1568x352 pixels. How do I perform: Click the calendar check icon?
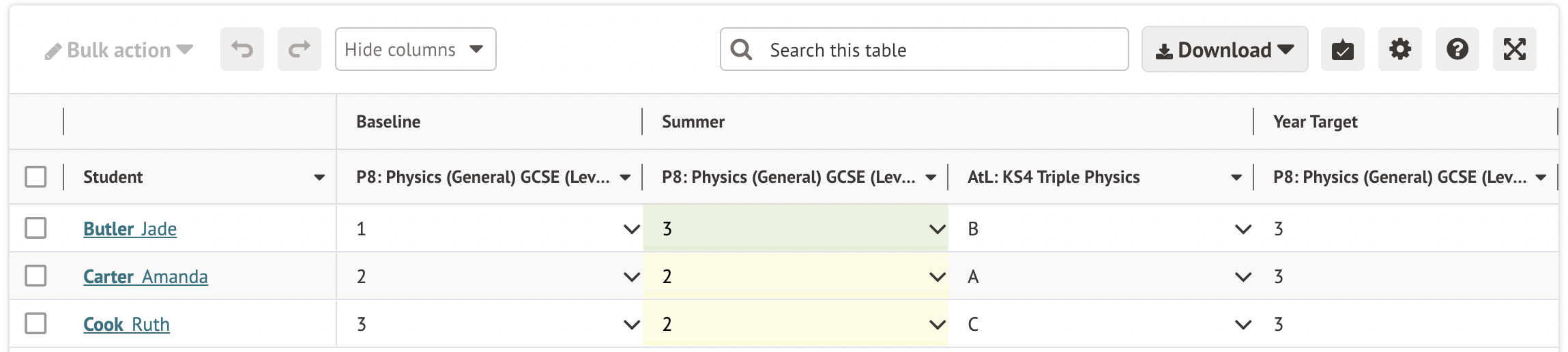click(1342, 49)
